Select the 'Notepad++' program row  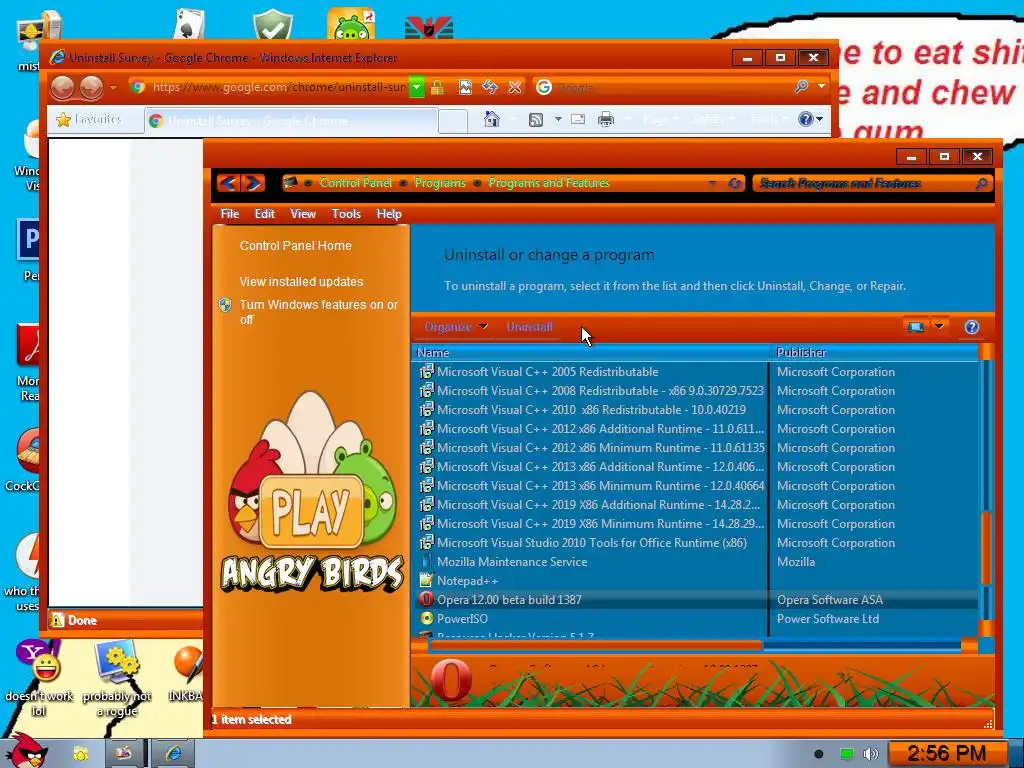click(696, 581)
